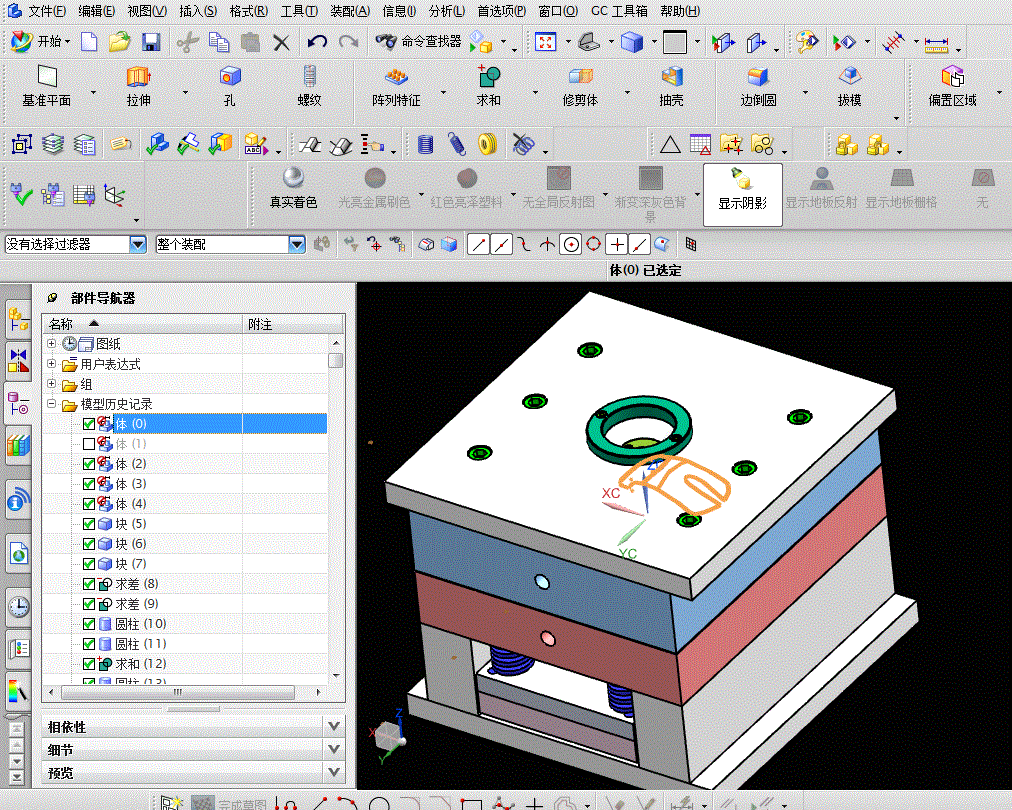This screenshot has height=810, width=1012.
Task: Uncheck the 求和 (12) feature checkbox
Action: (x=89, y=664)
